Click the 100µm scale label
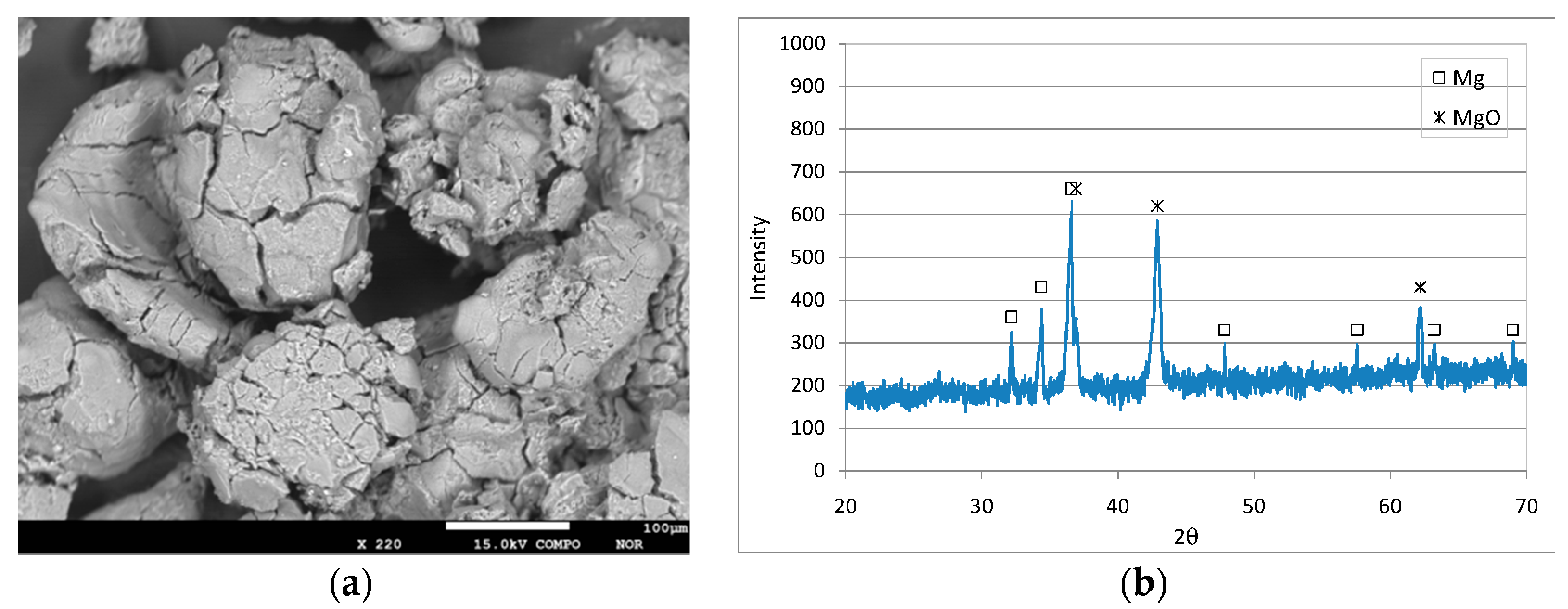Screen dimensions: 1568x609 665,528
